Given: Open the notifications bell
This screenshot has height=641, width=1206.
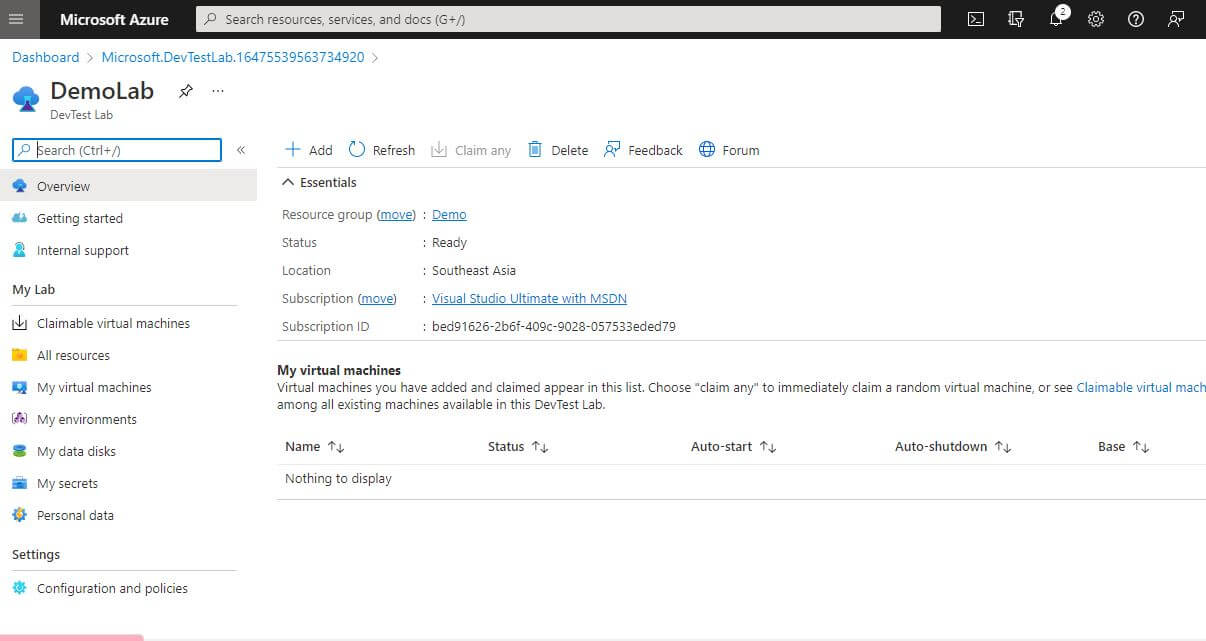Looking at the screenshot, I should click(x=1056, y=19).
